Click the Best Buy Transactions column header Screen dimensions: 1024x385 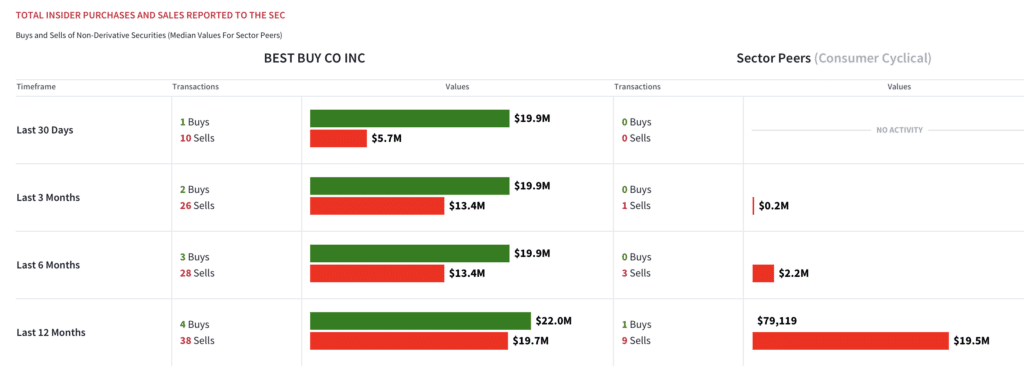[x=195, y=86]
